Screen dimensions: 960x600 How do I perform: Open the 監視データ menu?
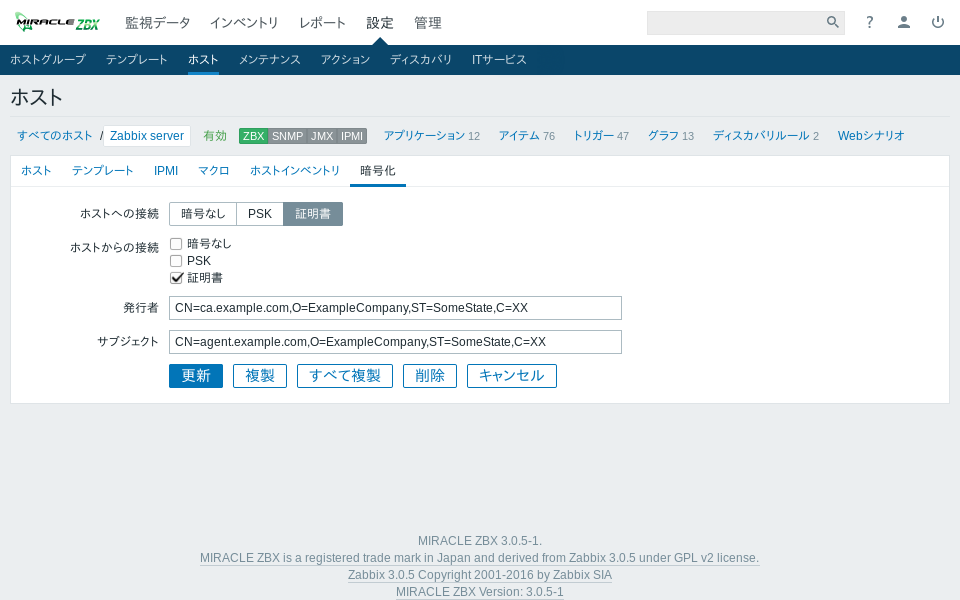[157, 23]
